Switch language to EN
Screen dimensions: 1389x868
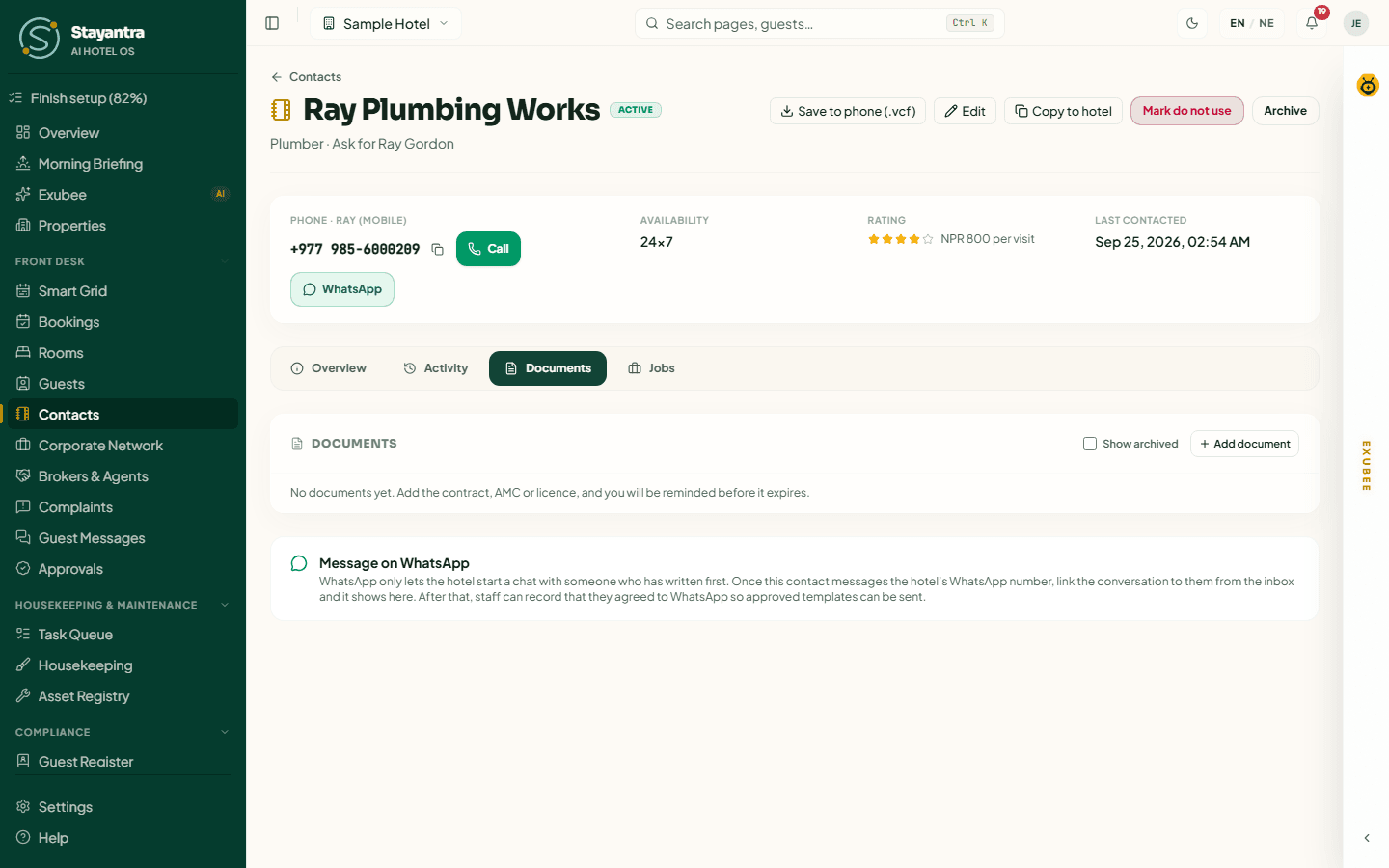coord(1237,23)
